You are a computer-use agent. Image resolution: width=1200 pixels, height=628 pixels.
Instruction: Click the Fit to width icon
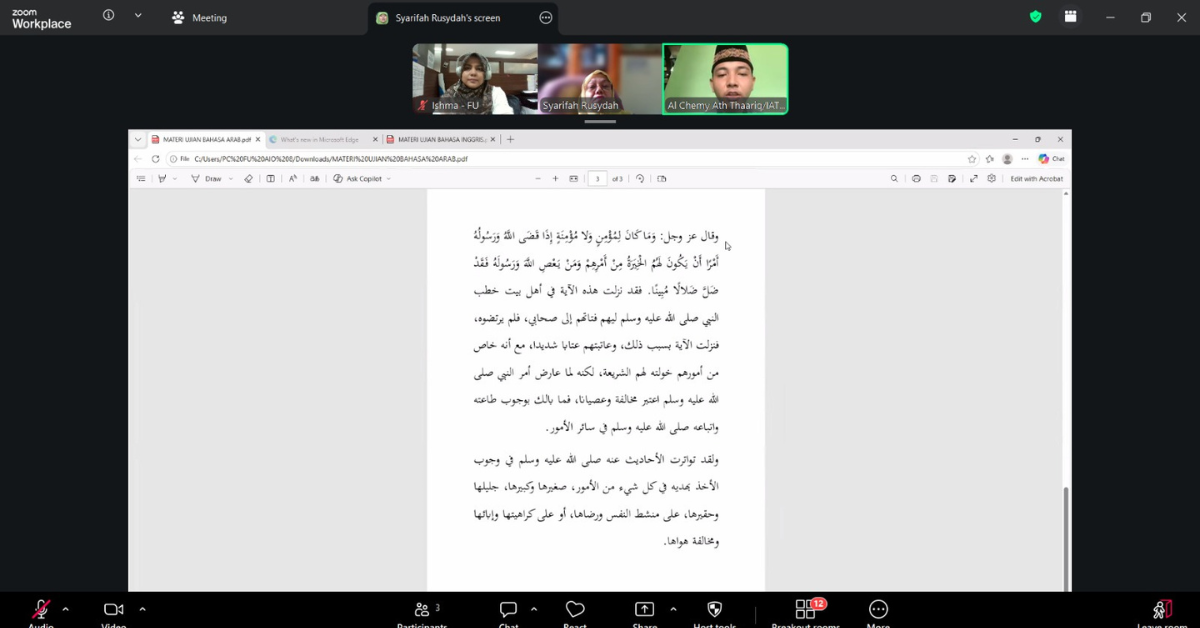[574, 179]
